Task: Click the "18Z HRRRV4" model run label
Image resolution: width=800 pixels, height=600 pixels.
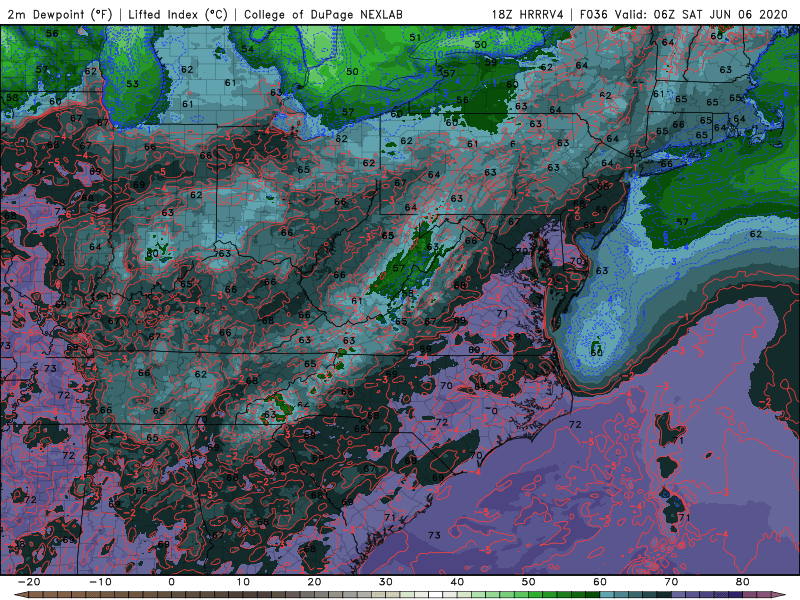Action: coord(527,14)
